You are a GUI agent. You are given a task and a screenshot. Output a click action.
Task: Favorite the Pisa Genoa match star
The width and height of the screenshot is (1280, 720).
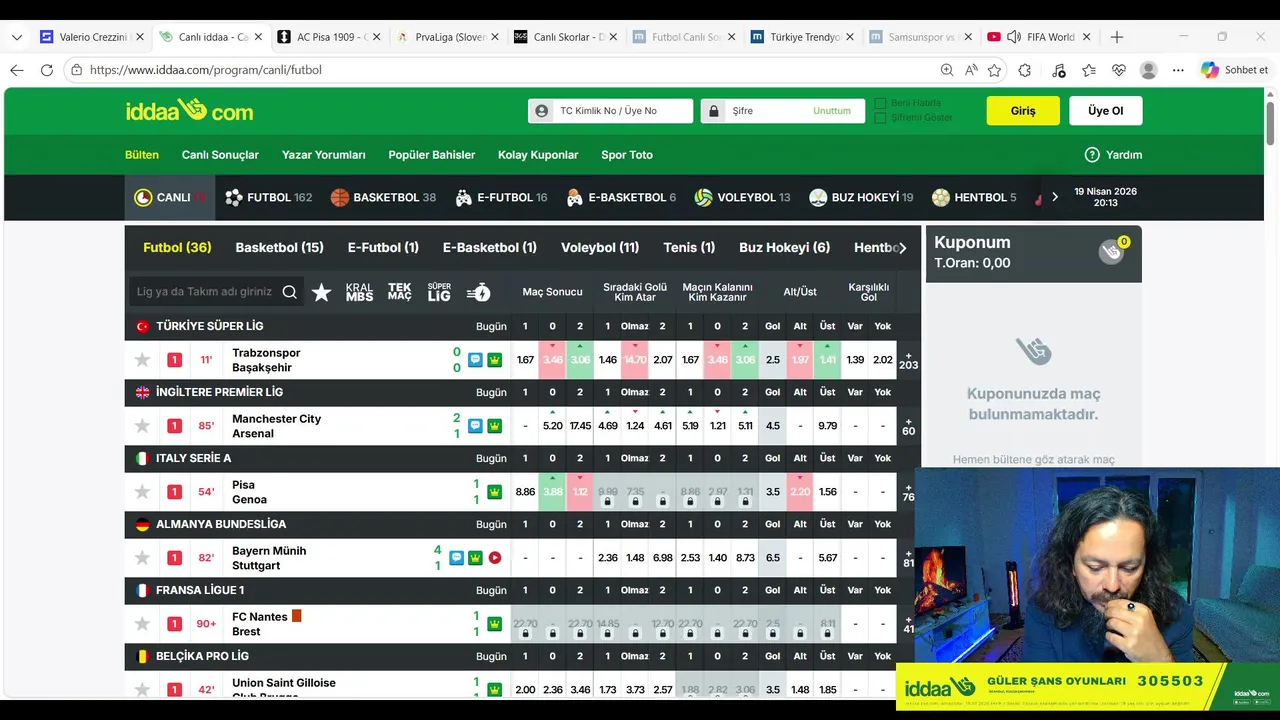coord(143,492)
